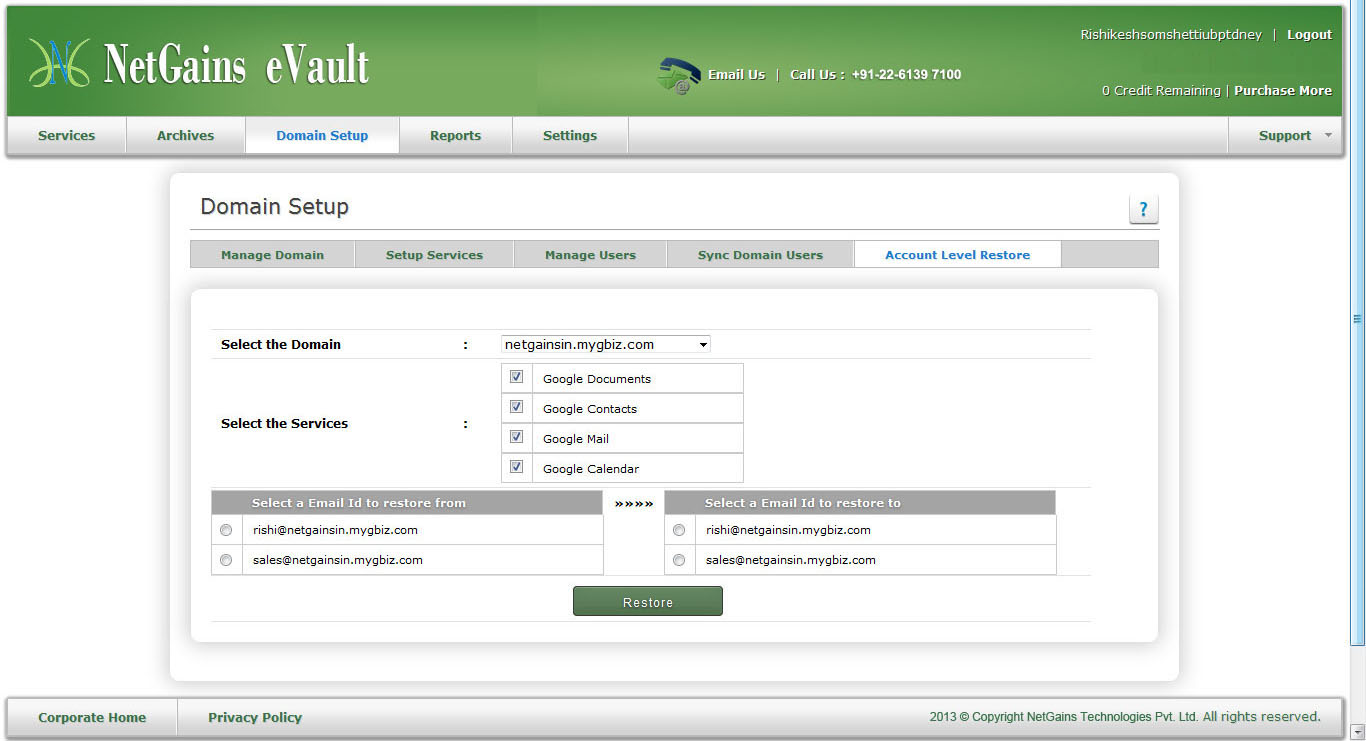
Task: Open the domain selection dropdown
Action: pyautogui.click(x=606, y=344)
